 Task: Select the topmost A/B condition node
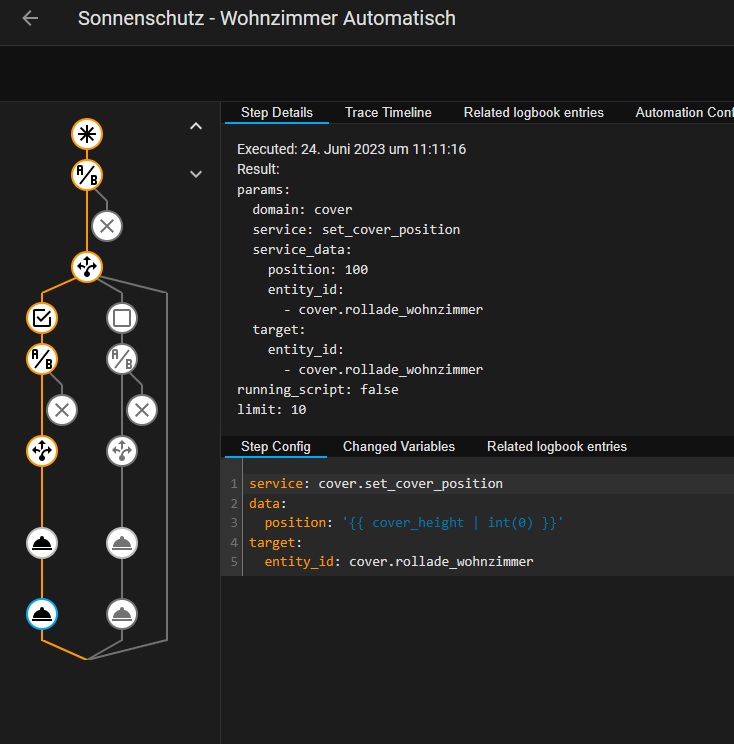87,175
